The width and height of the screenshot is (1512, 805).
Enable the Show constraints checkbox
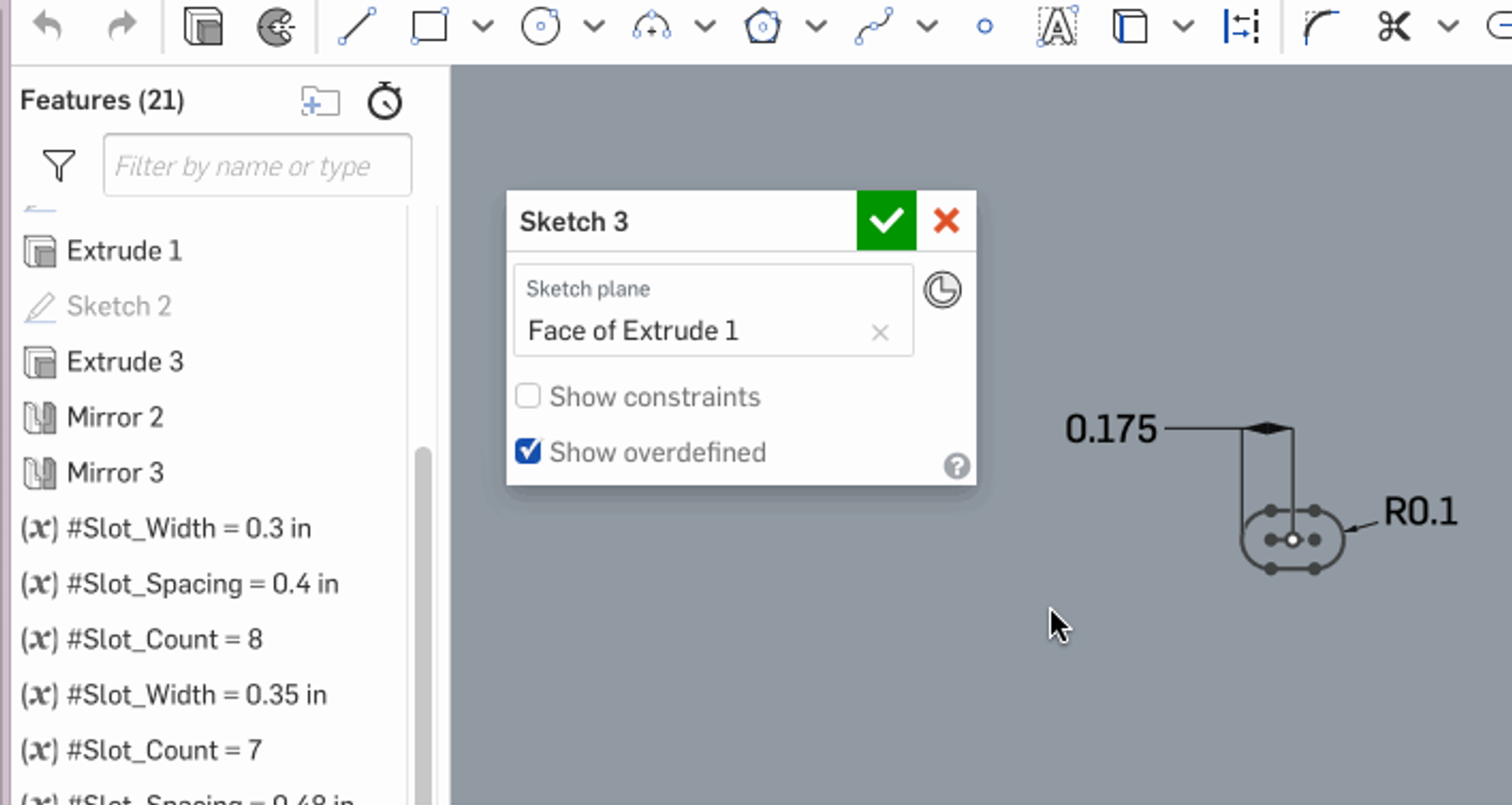(528, 396)
